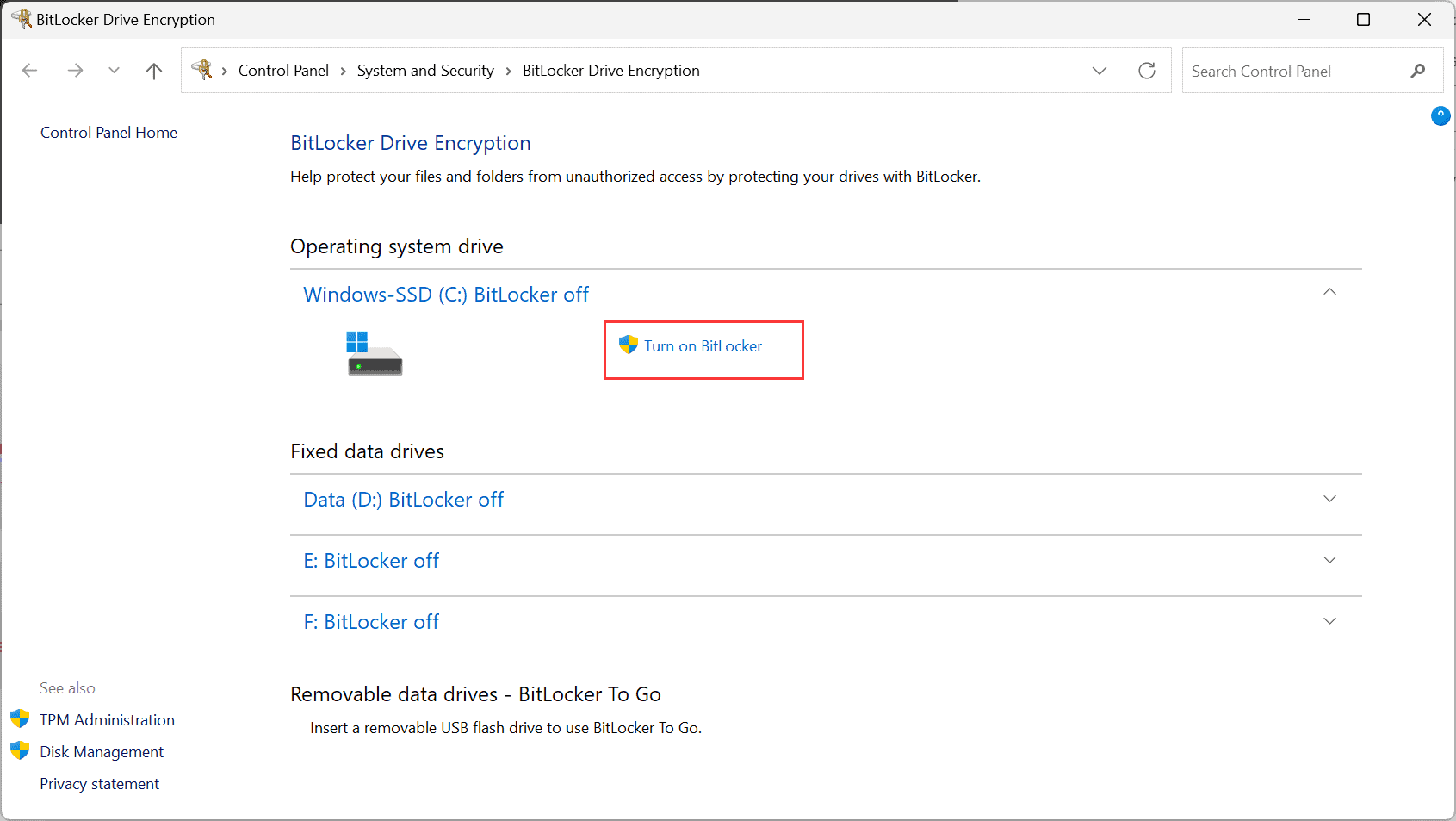Viewport: 1456px width, 821px height.
Task: Click the BitLocker title bar window icon
Action: point(21,18)
